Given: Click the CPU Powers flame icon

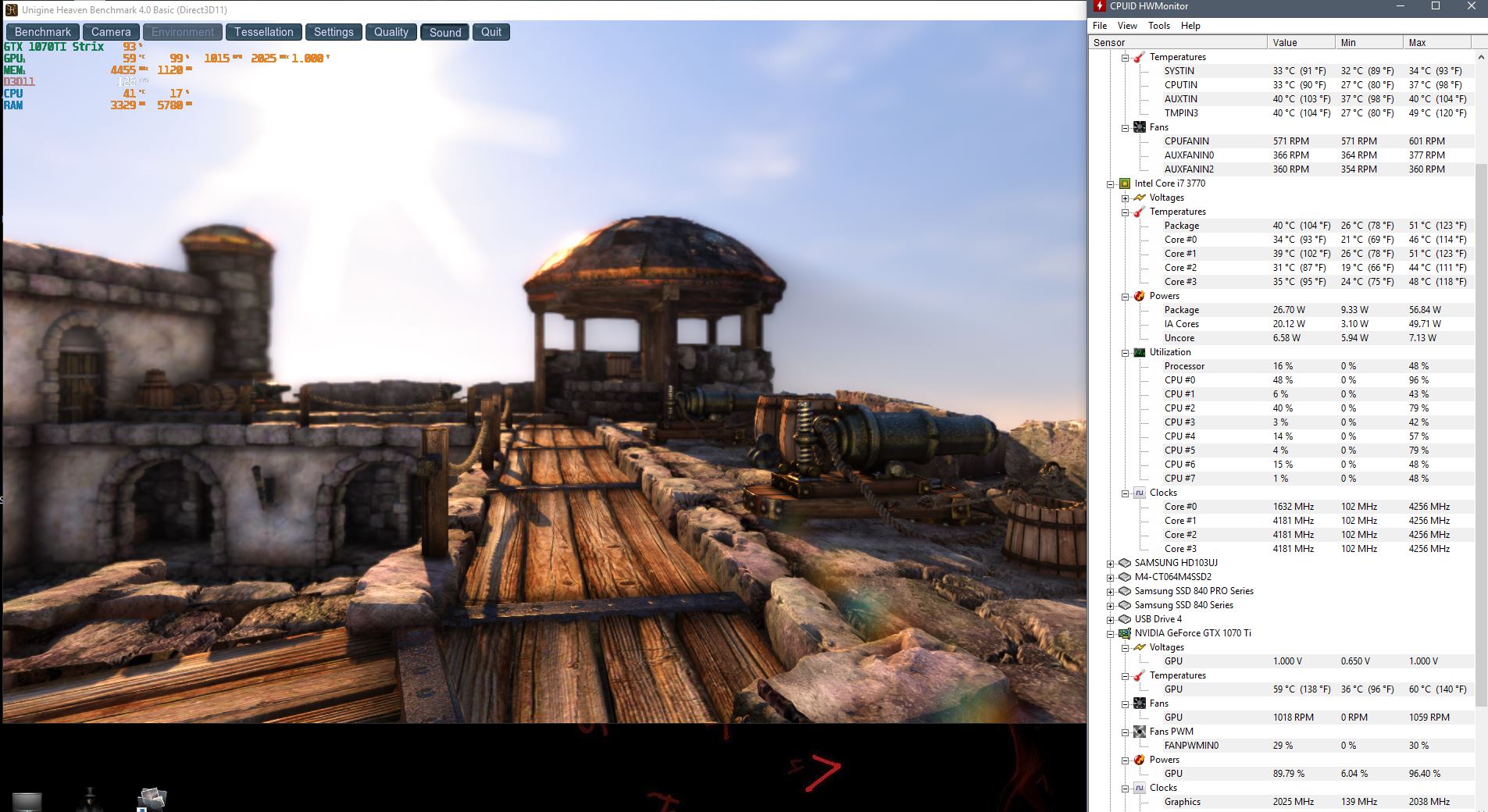Looking at the screenshot, I should [1140, 296].
